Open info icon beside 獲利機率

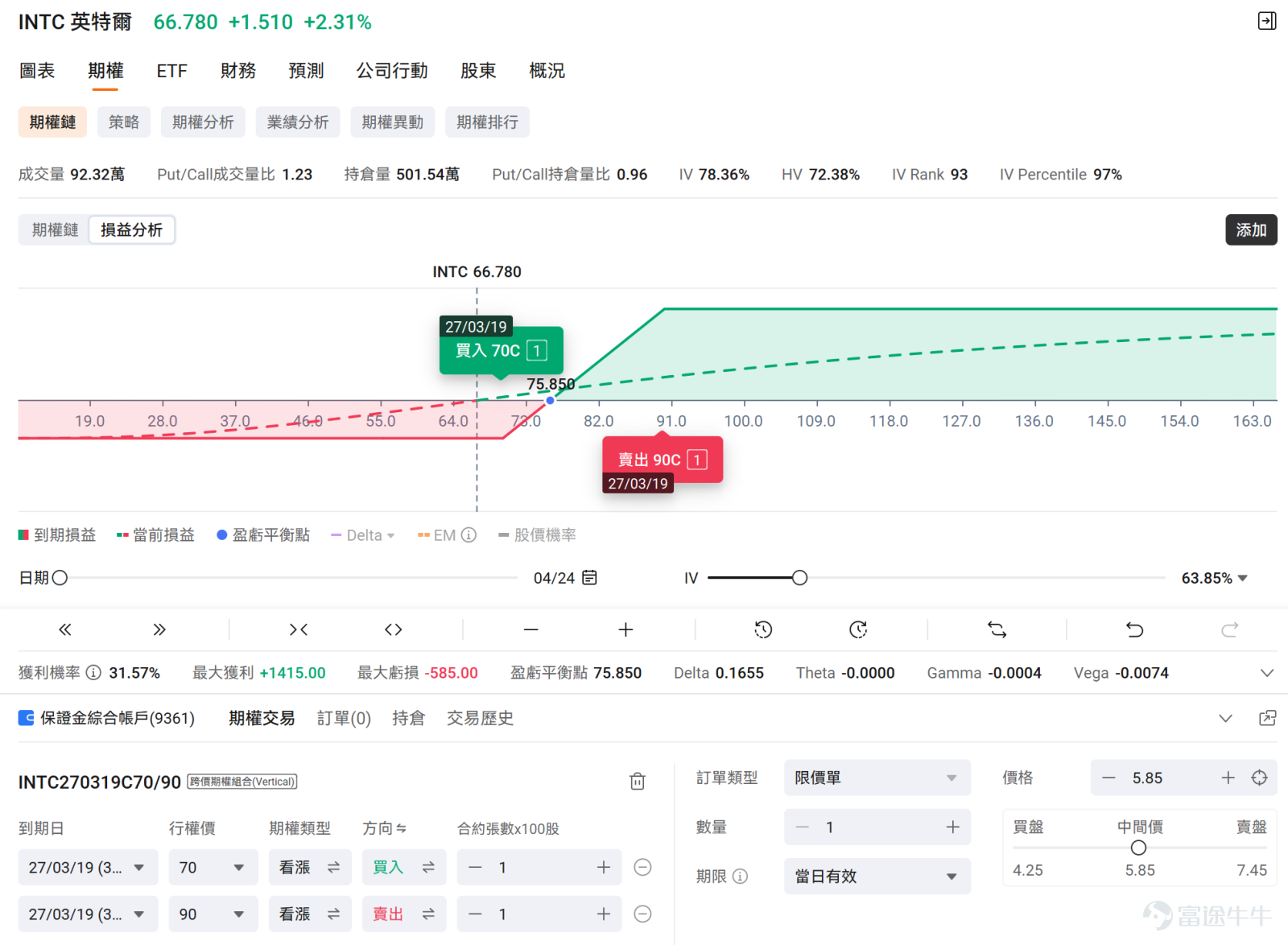pos(93,673)
